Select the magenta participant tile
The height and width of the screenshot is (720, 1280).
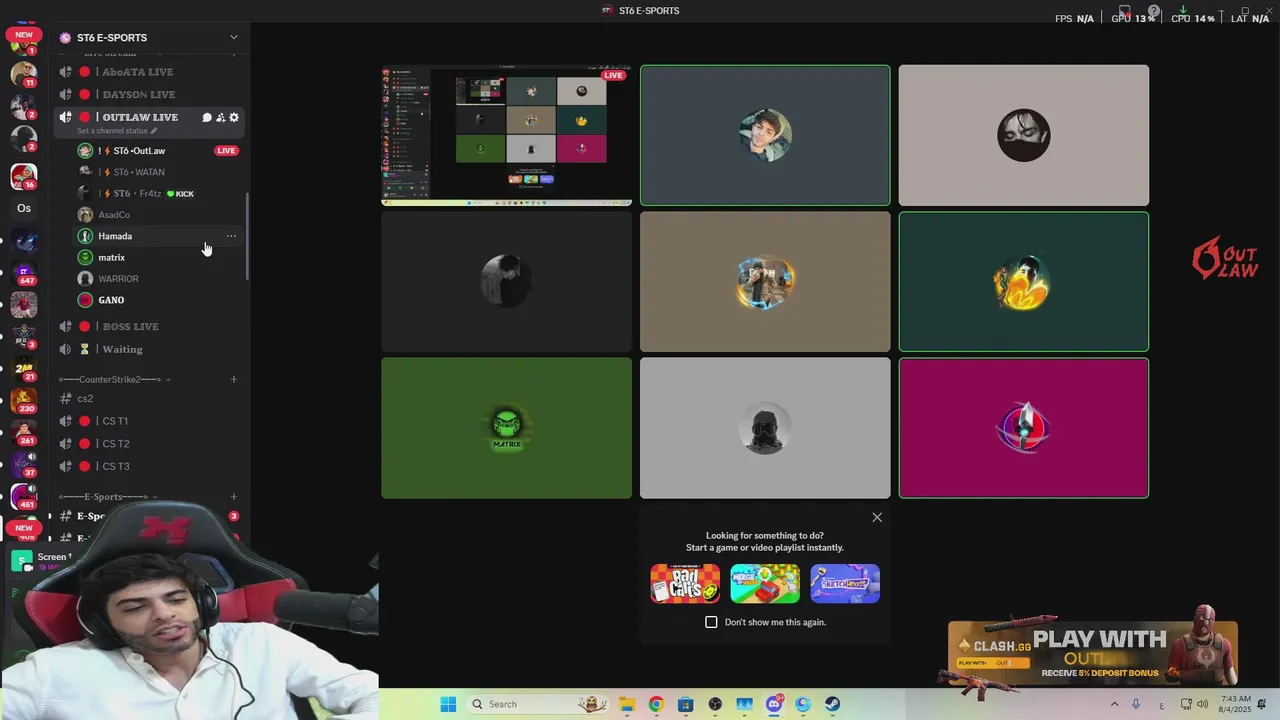point(1024,428)
